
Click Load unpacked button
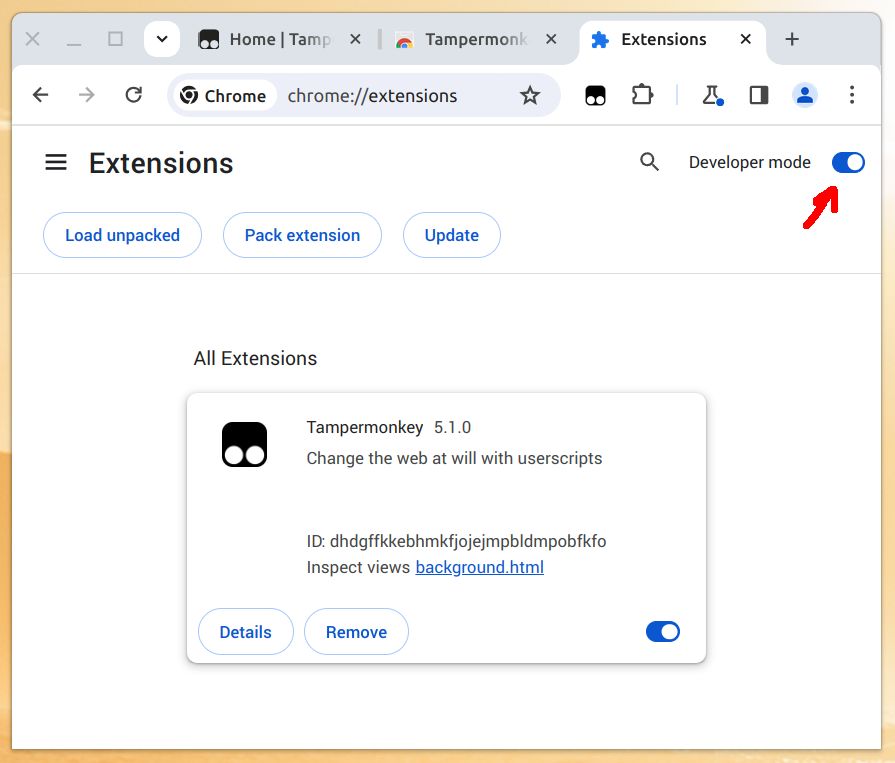(122, 235)
